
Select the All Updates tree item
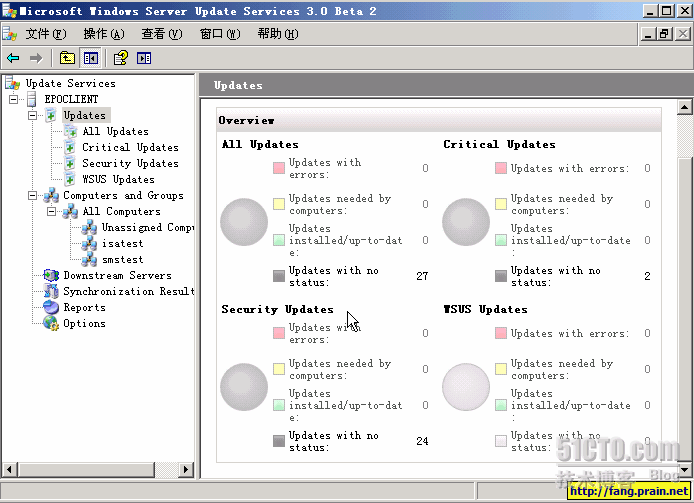point(116,131)
